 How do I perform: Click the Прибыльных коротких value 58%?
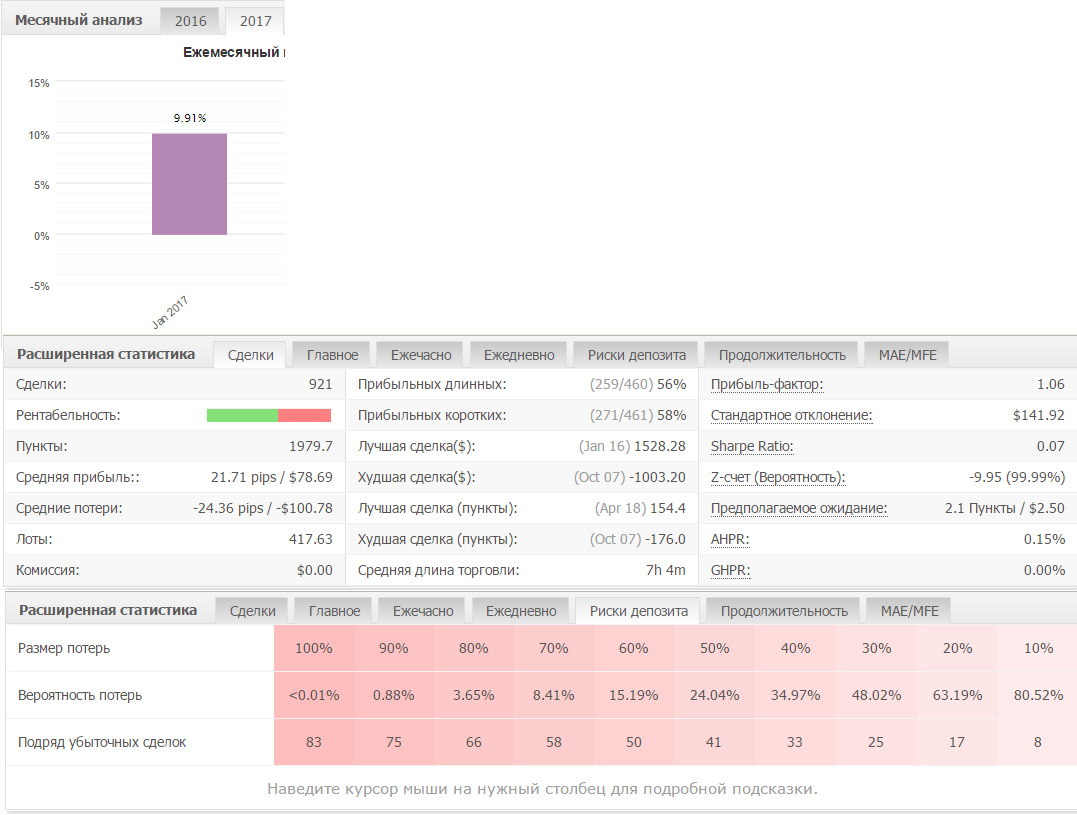(671, 415)
